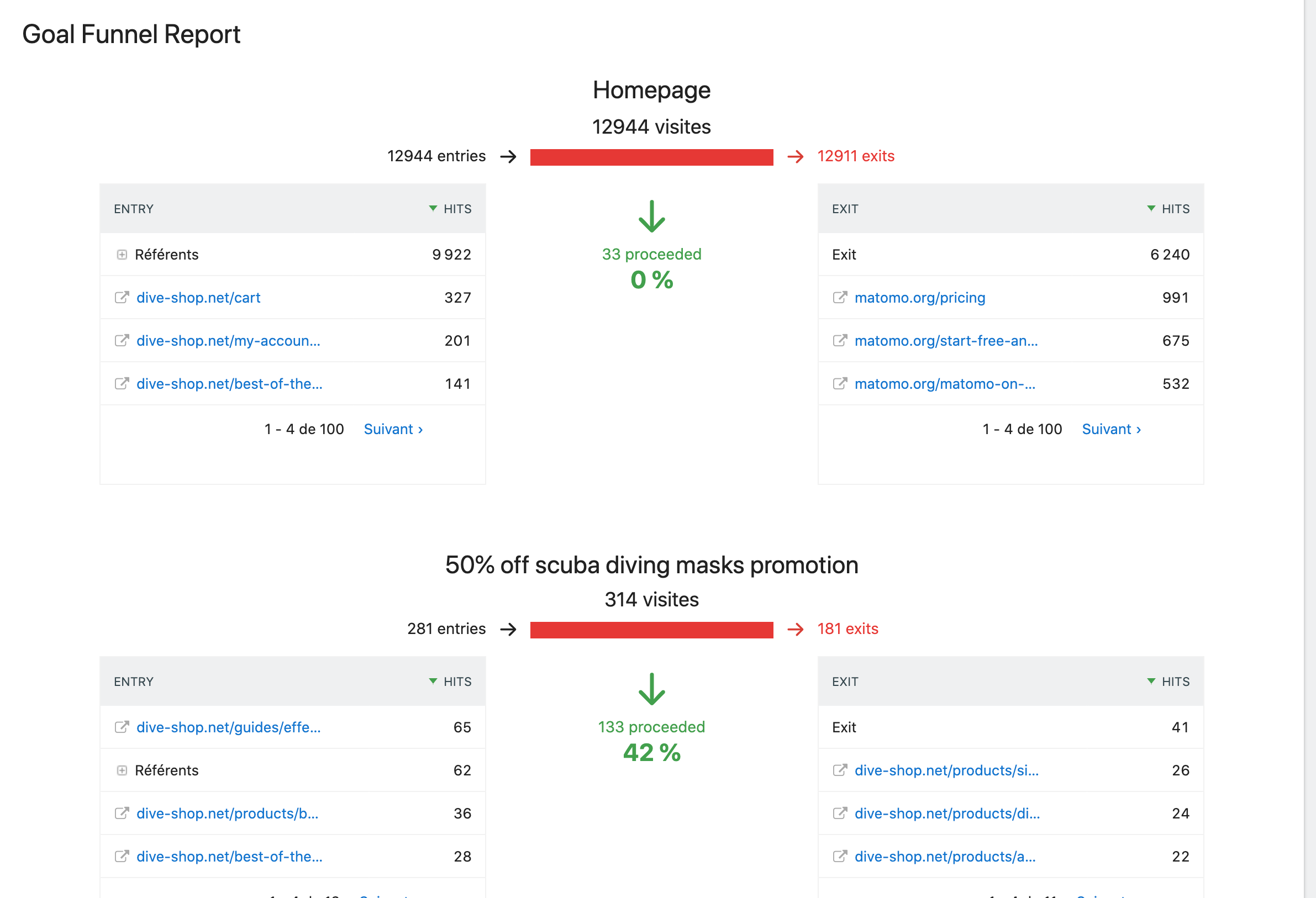Image resolution: width=1316 pixels, height=898 pixels.
Task: Open dive-shop.net/products/a... exit link
Action: click(945, 857)
